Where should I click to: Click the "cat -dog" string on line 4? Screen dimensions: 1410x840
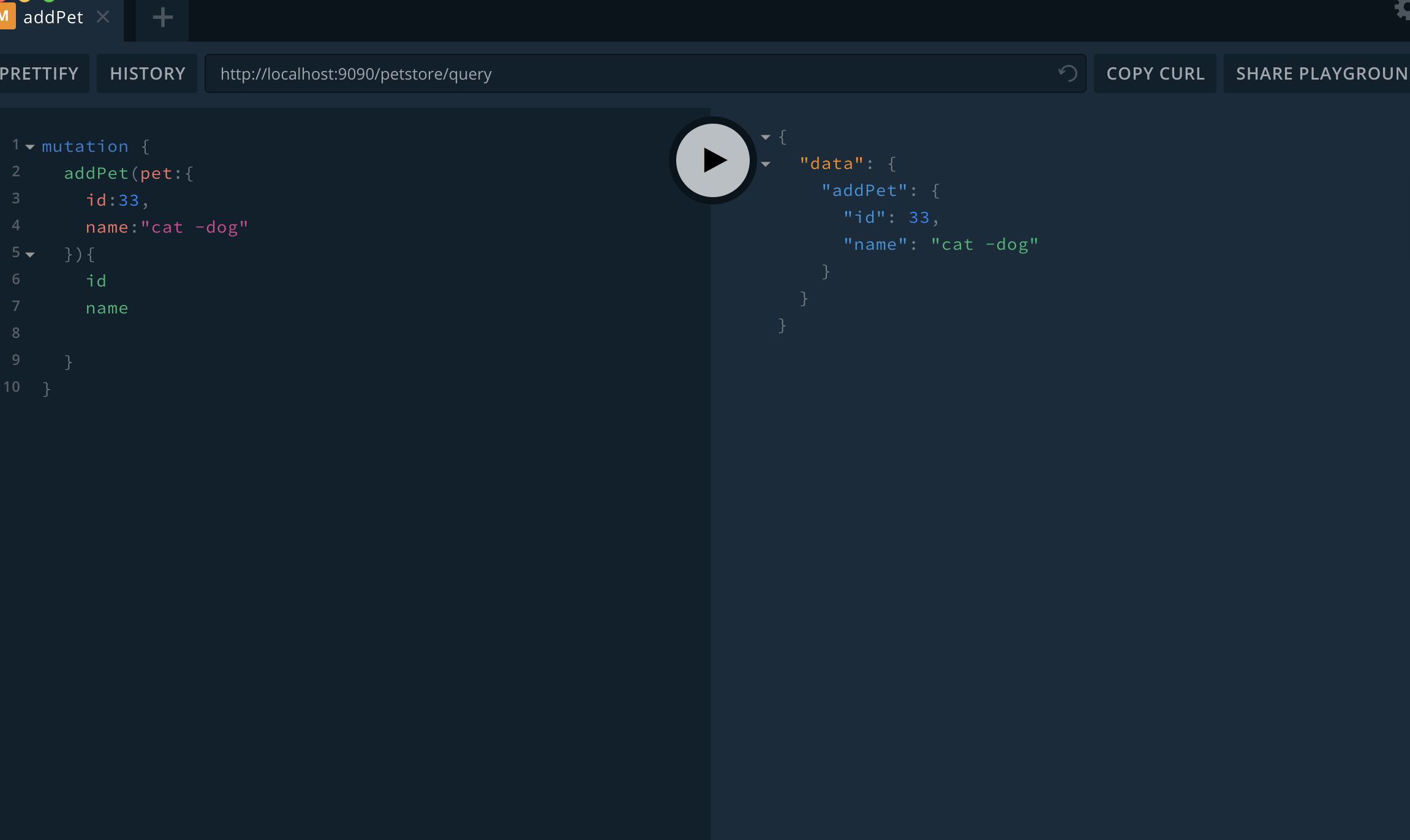coord(194,227)
